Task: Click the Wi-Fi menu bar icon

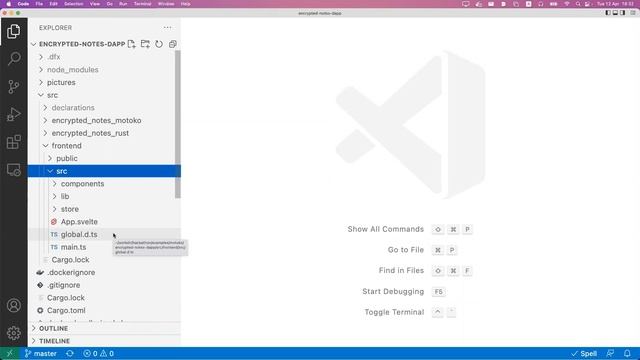Action: point(567,4)
